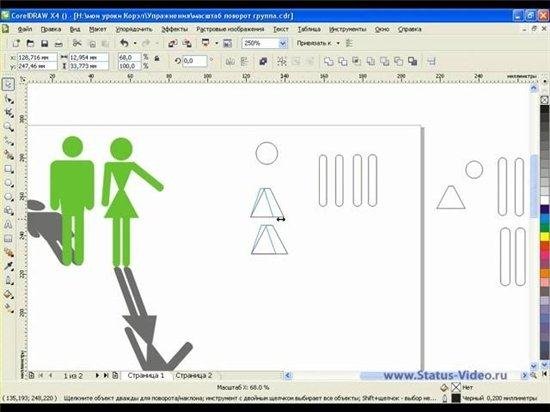
Task: Click the Undo arrow icon
Action: point(124,43)
